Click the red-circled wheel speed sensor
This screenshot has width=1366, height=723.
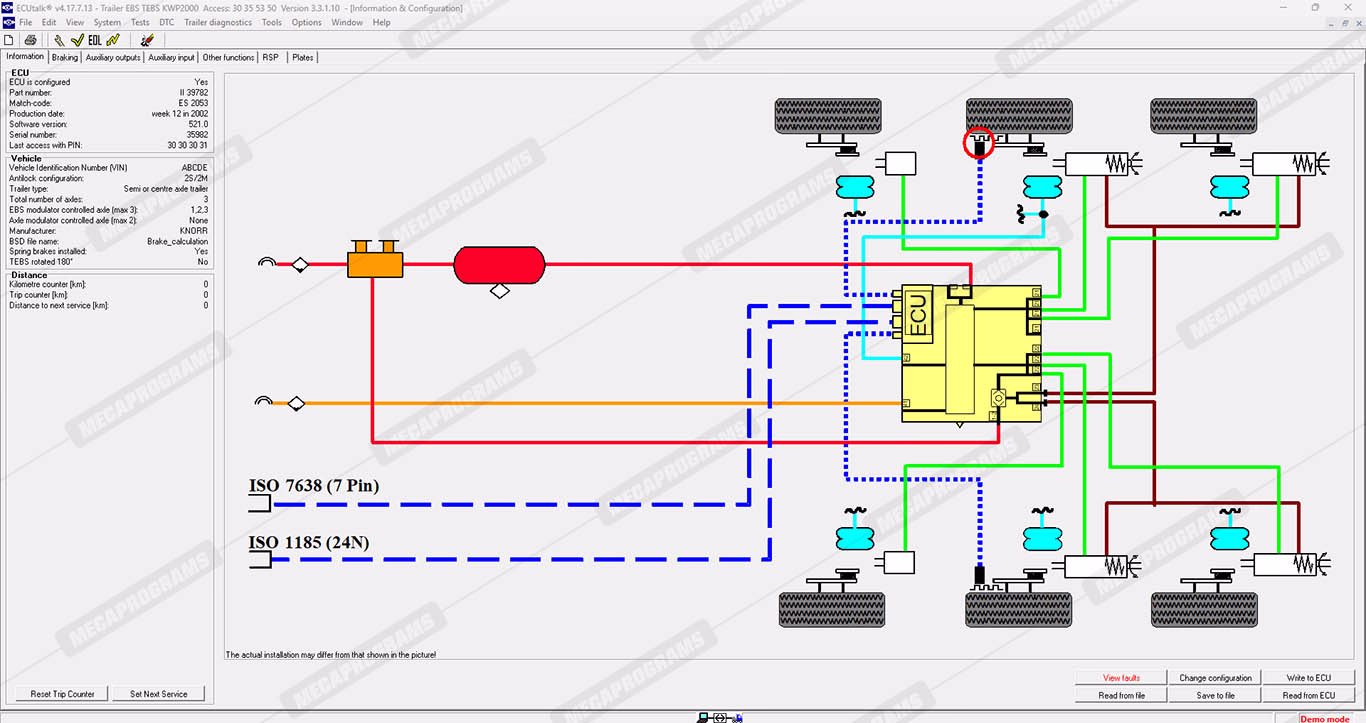[979, 145]
